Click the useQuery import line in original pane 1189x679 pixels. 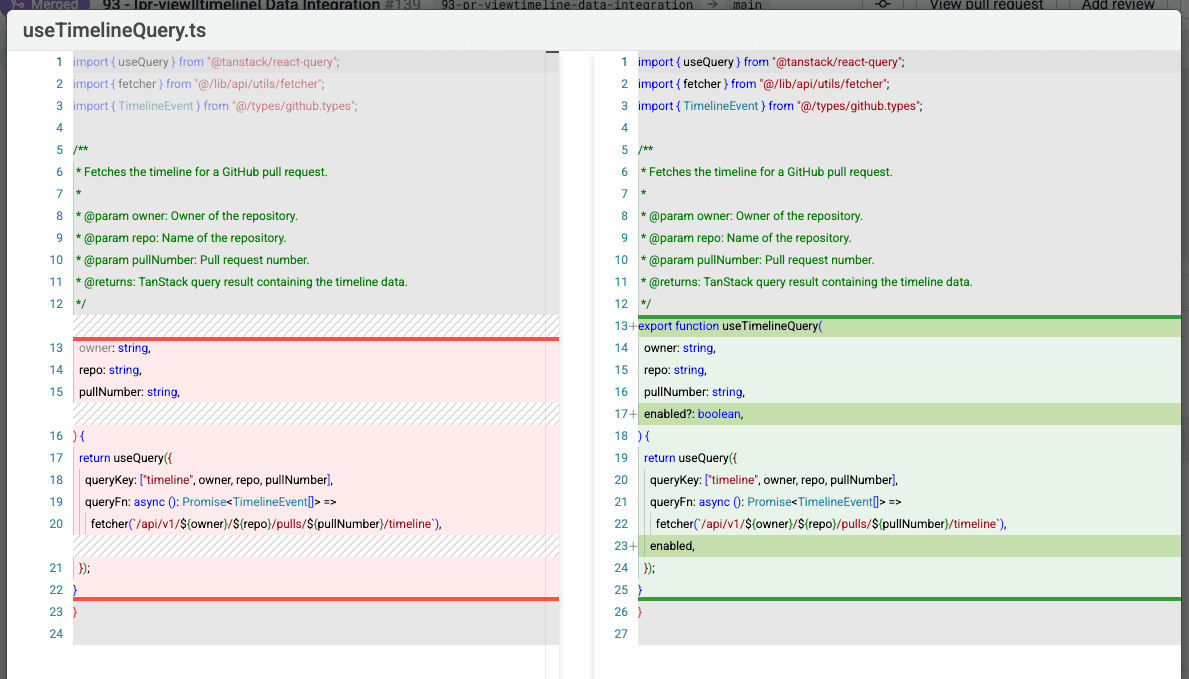pos(206,62)
